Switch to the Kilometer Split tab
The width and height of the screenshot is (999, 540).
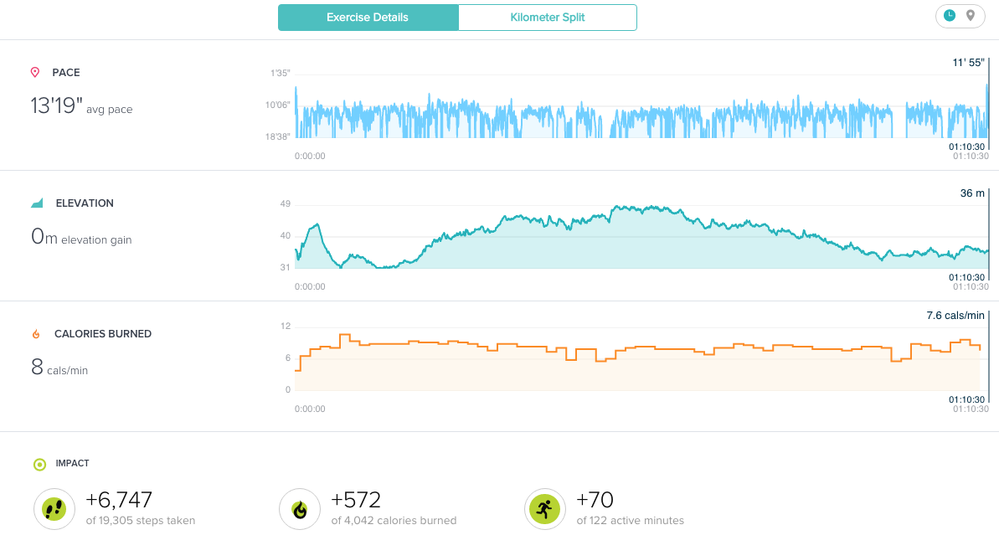point(547,18)
